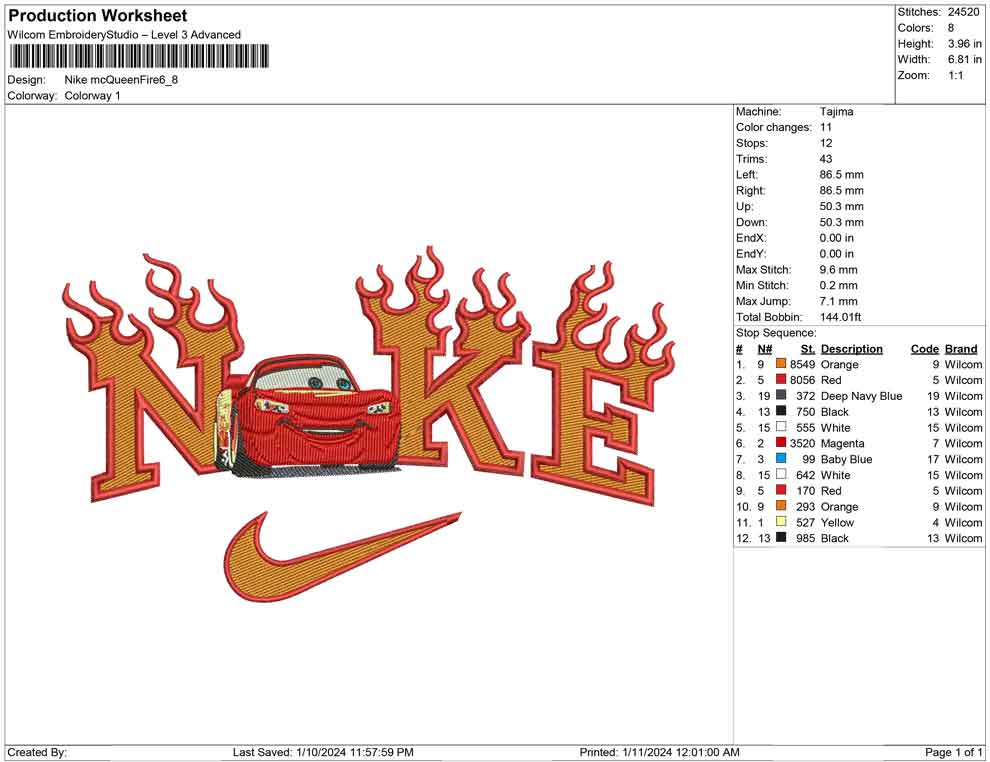Click the Red swatch for stop 2
Screen dimensions: 990x762
(x=781, y=379)
